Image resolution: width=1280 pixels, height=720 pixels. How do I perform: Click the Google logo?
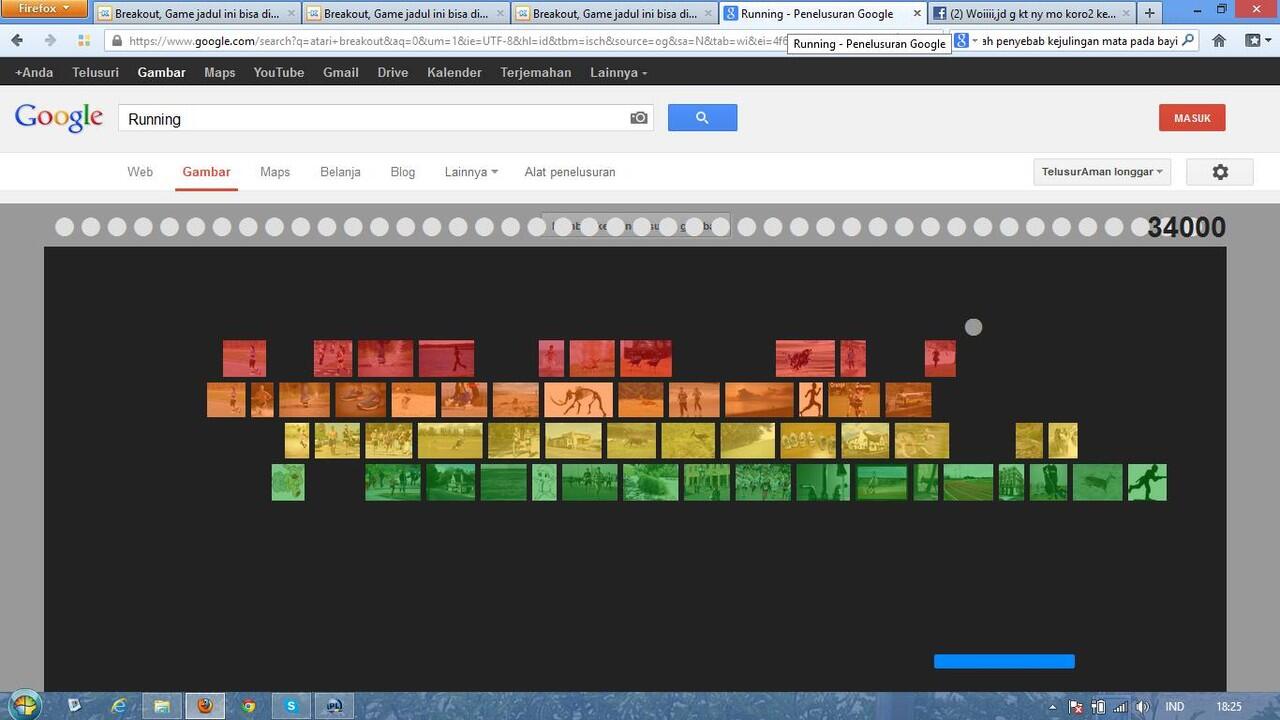pyautogui.click(x=59, y=117)
